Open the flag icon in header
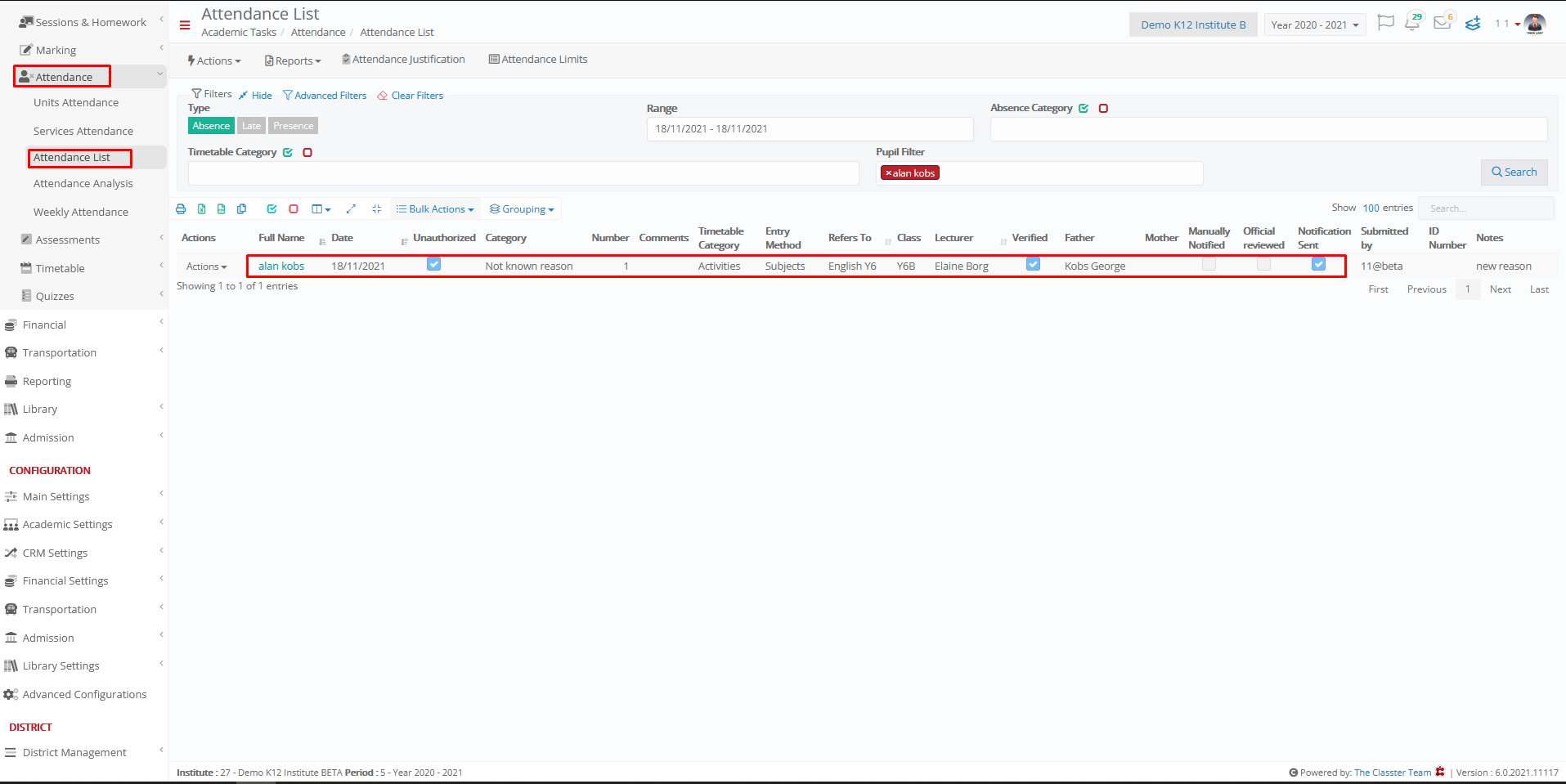 tap(1385, 23)
